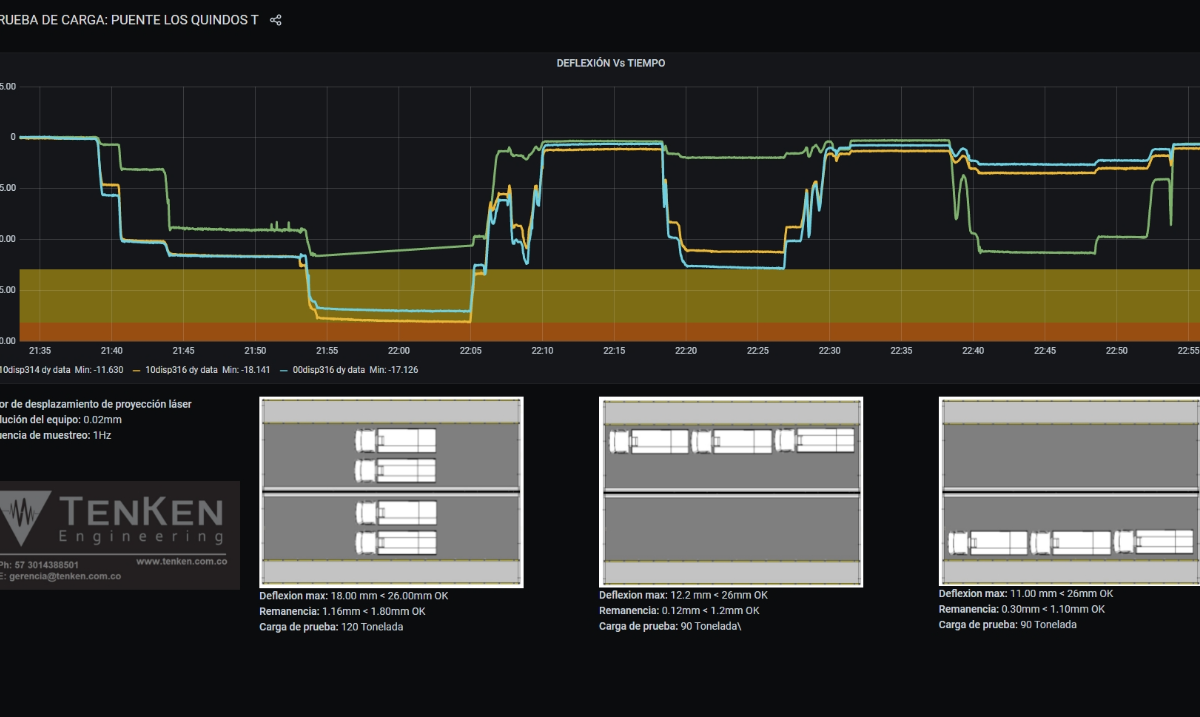The image size is (1200, 717).
Task: Open the lower-lane three-truck diagram thumbnail
Action: point(1070,491)
